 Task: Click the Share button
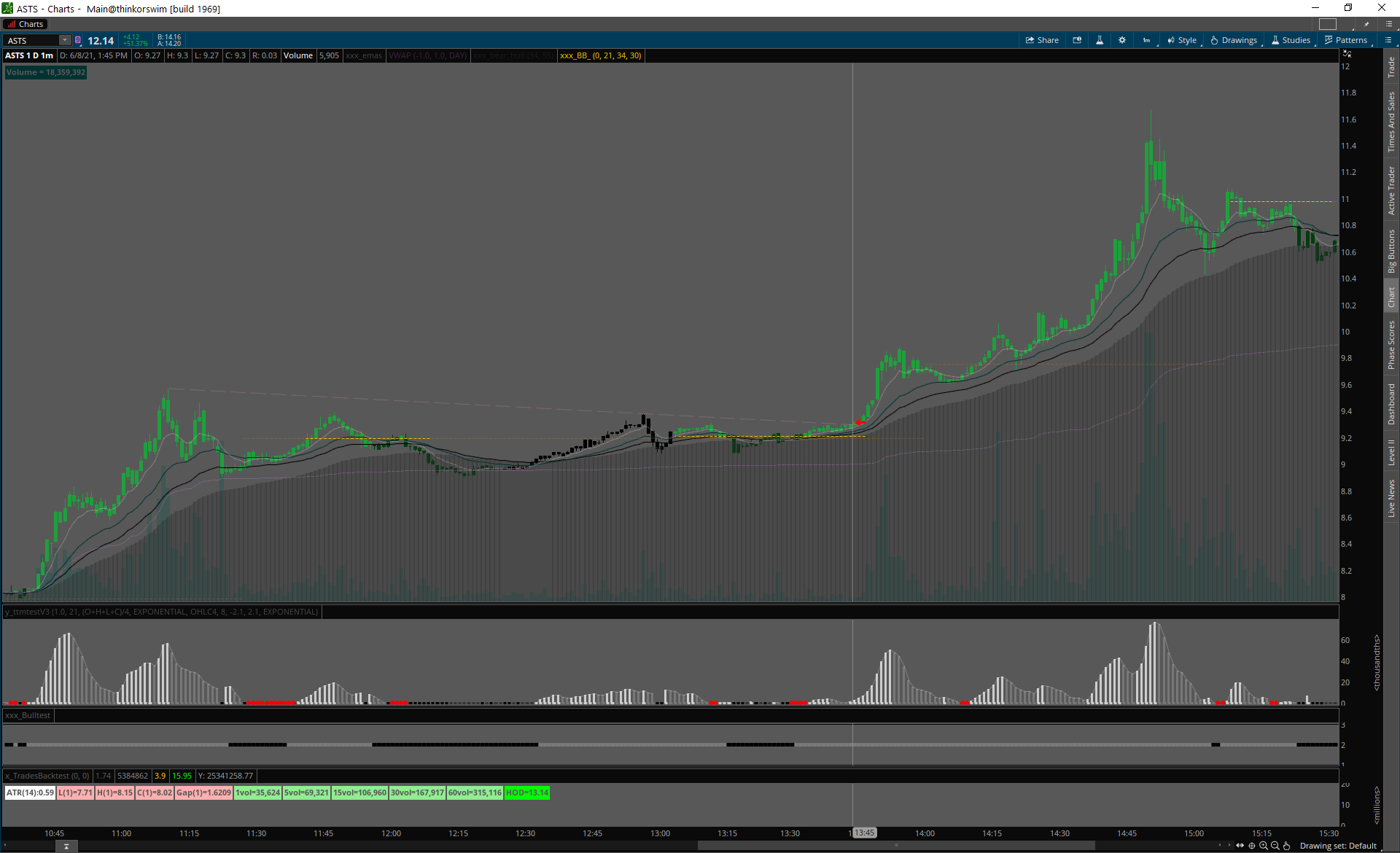[x=1042, y=40]
